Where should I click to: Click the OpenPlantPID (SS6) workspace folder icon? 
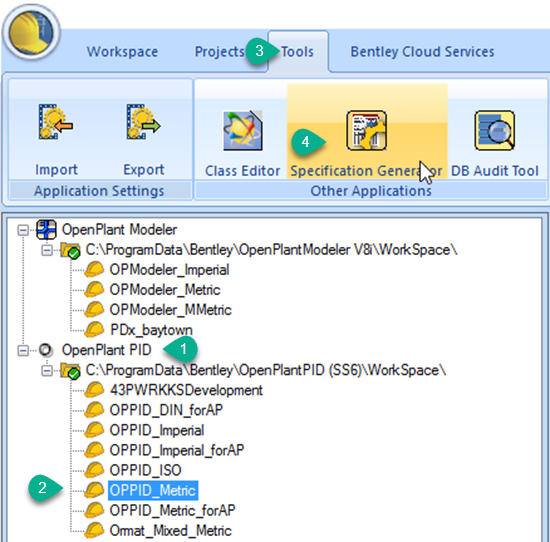pos(71,370)
